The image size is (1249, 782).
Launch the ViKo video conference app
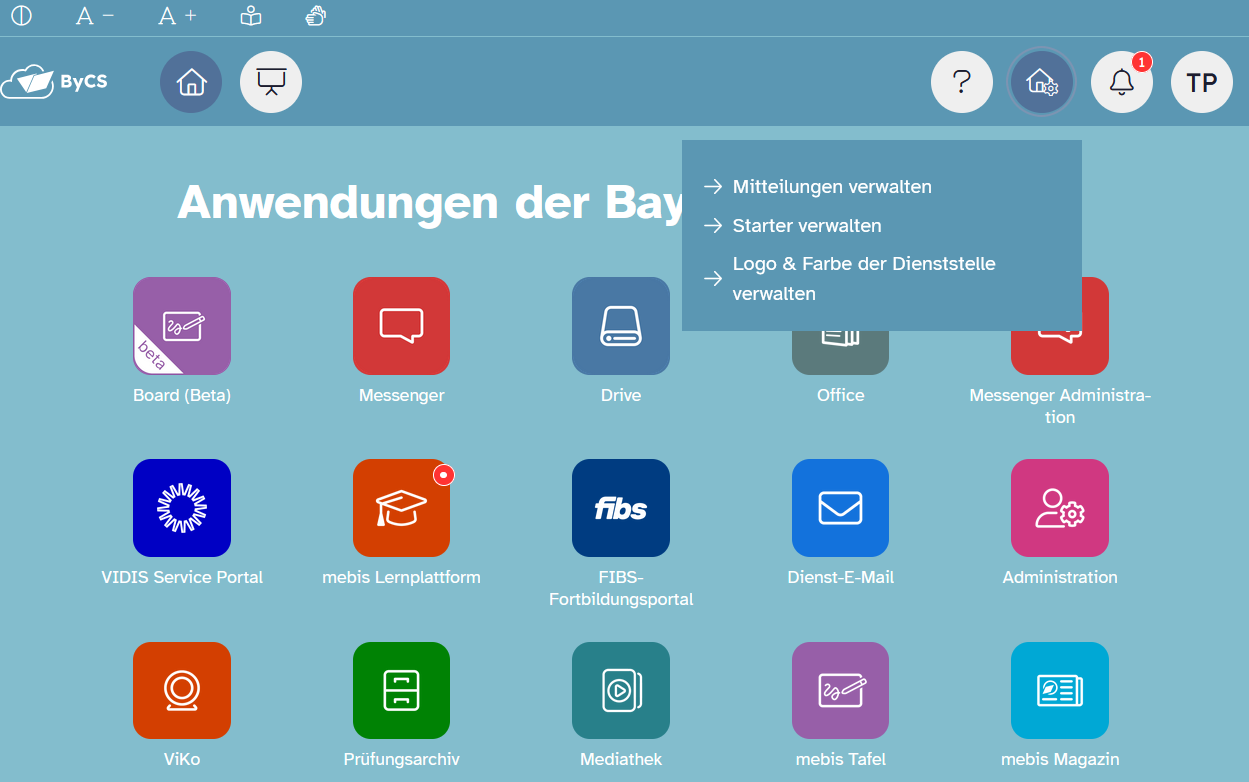[182, 691]
